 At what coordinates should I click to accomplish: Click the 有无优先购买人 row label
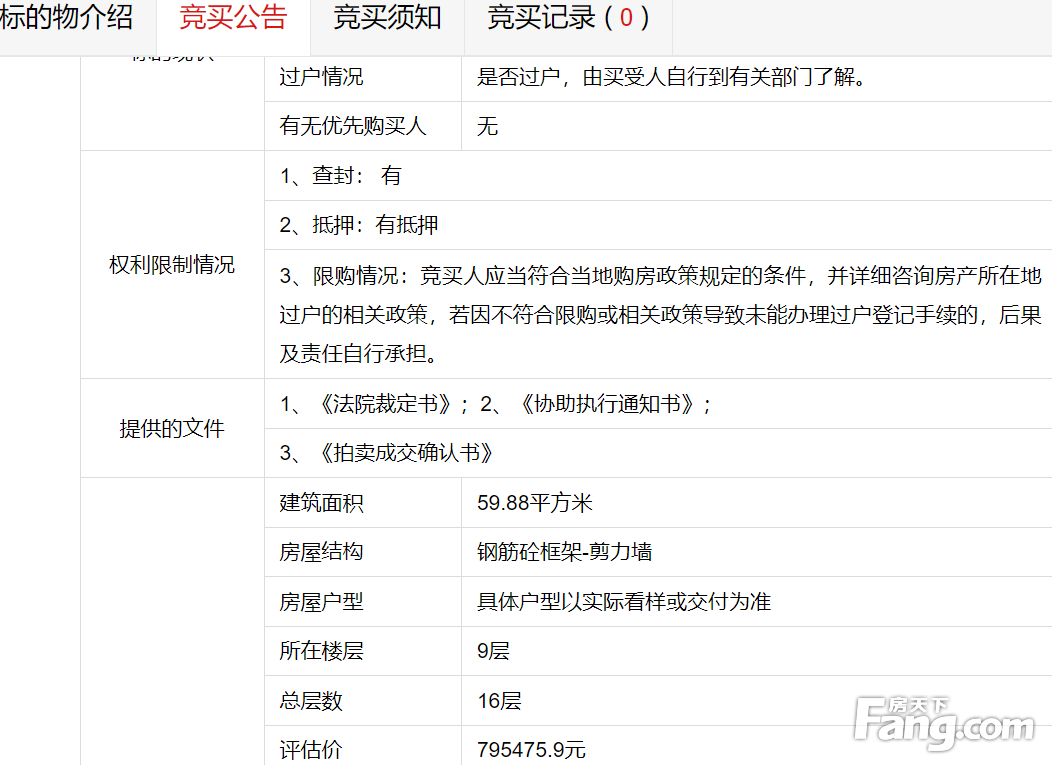click(x=353, y=126)
